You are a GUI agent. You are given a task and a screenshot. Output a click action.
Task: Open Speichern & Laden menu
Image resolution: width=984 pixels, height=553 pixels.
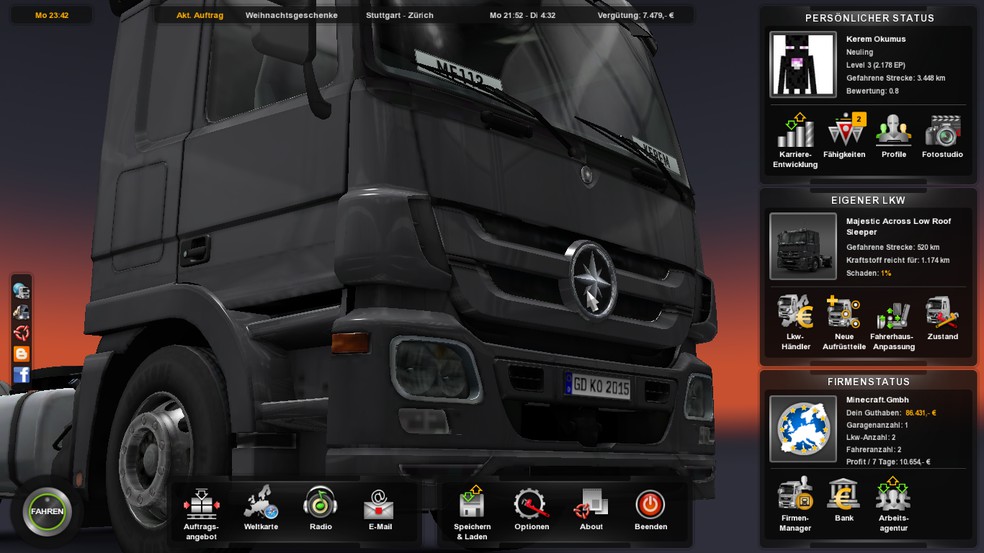click(x=472, y=504)
